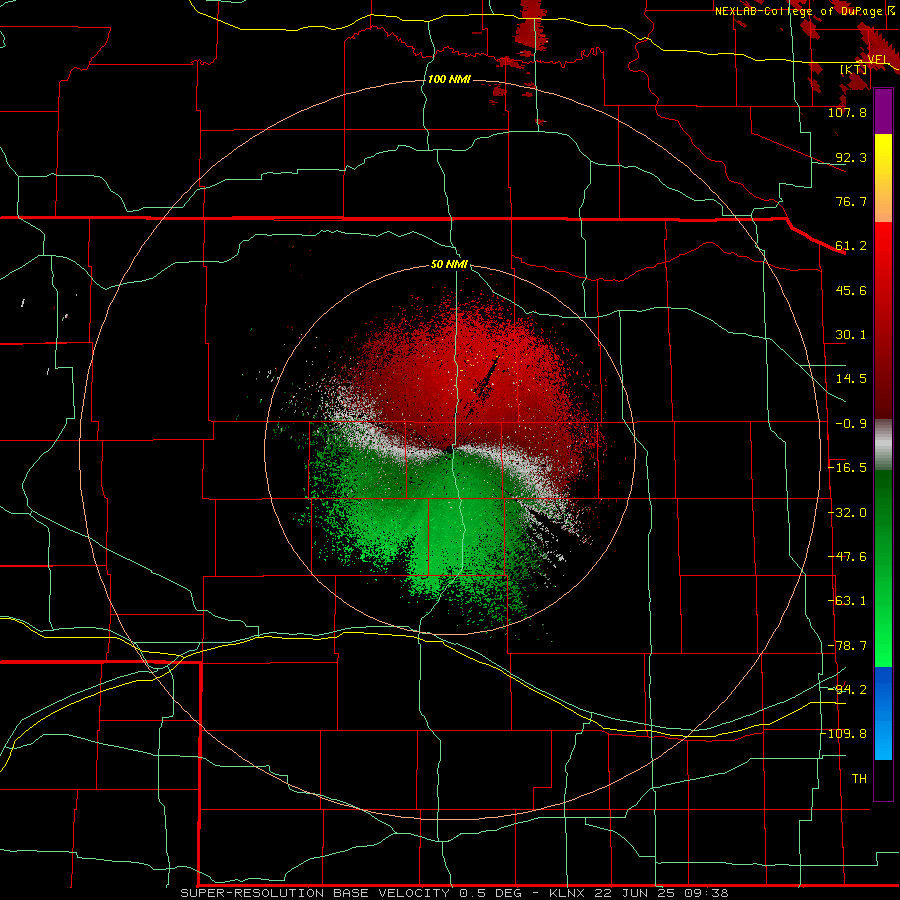The height and width of the screenshot is (900, 900).
Task: Click the [KT] units label
Action: [854, 69]
